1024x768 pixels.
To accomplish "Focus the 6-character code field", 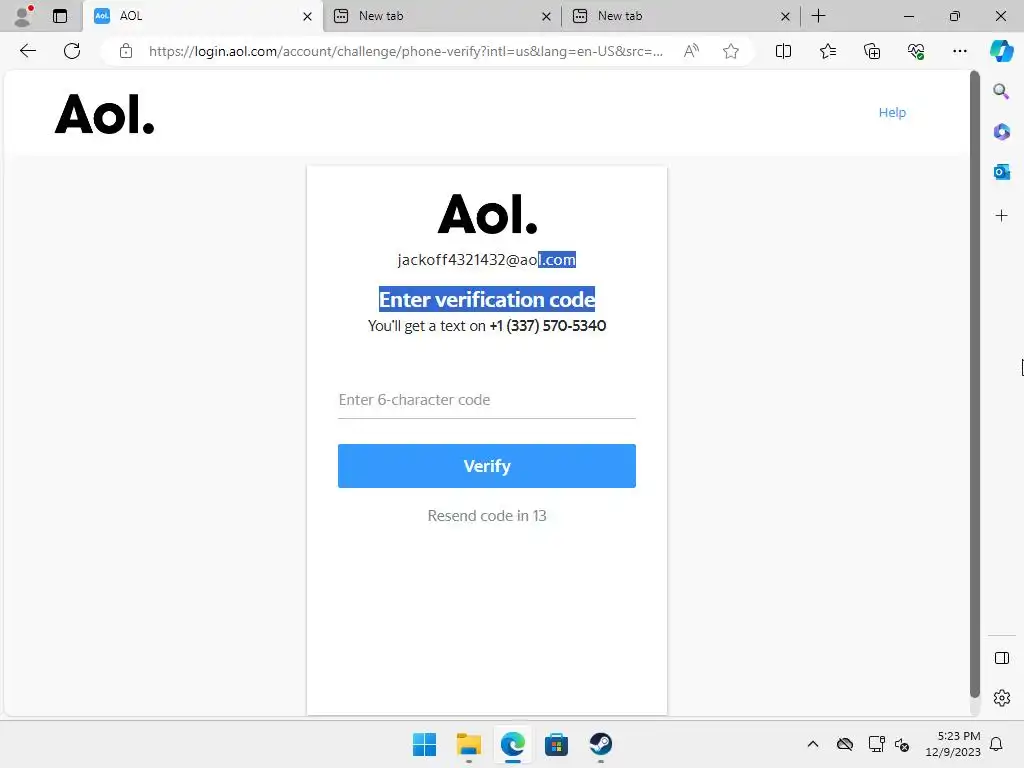I will coord(487,400).
